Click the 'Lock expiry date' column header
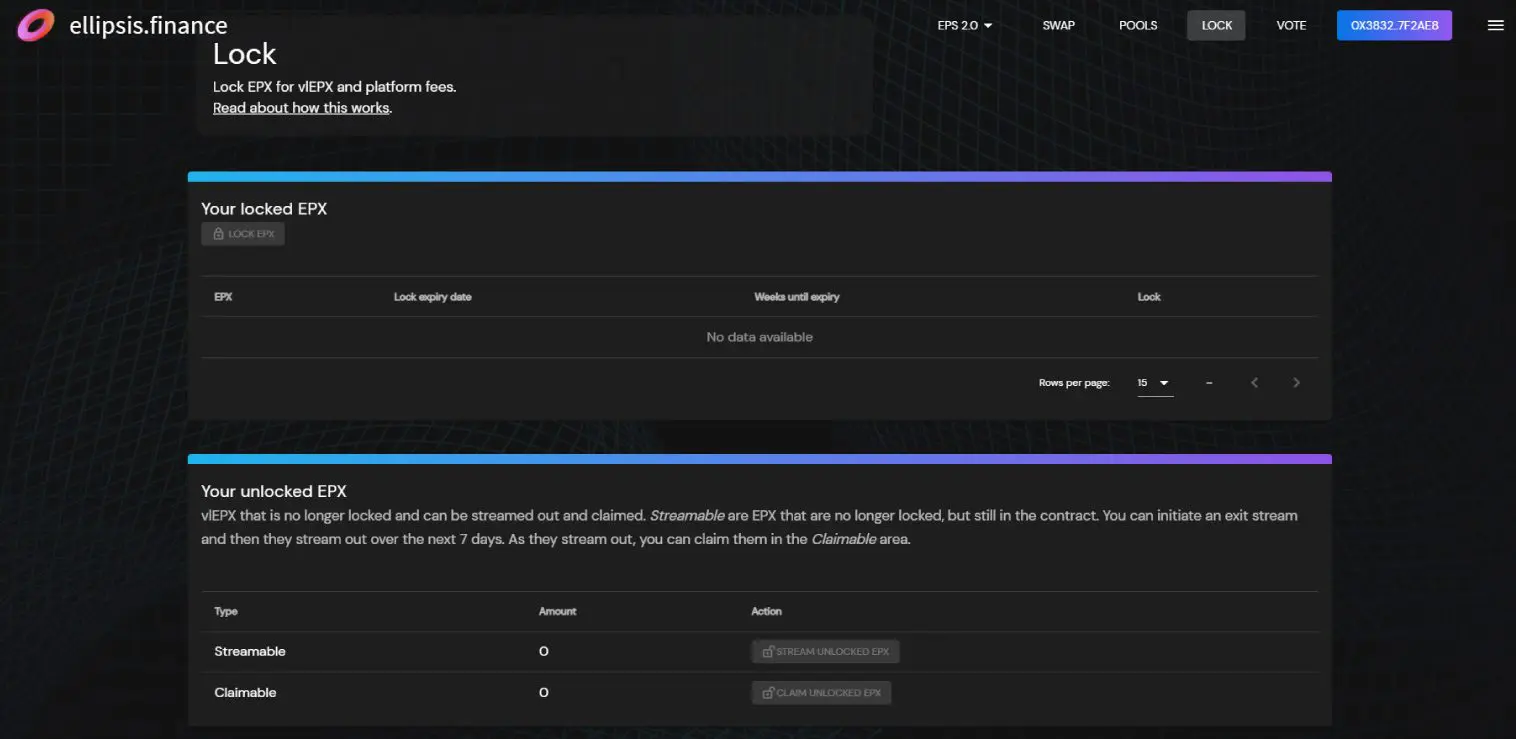 tap(432, 297)
